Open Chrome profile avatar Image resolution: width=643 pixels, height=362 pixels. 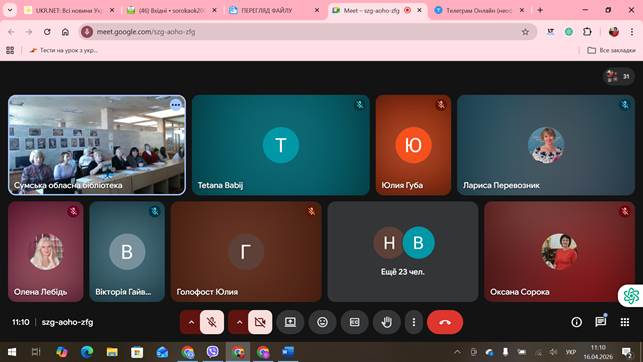614,32
